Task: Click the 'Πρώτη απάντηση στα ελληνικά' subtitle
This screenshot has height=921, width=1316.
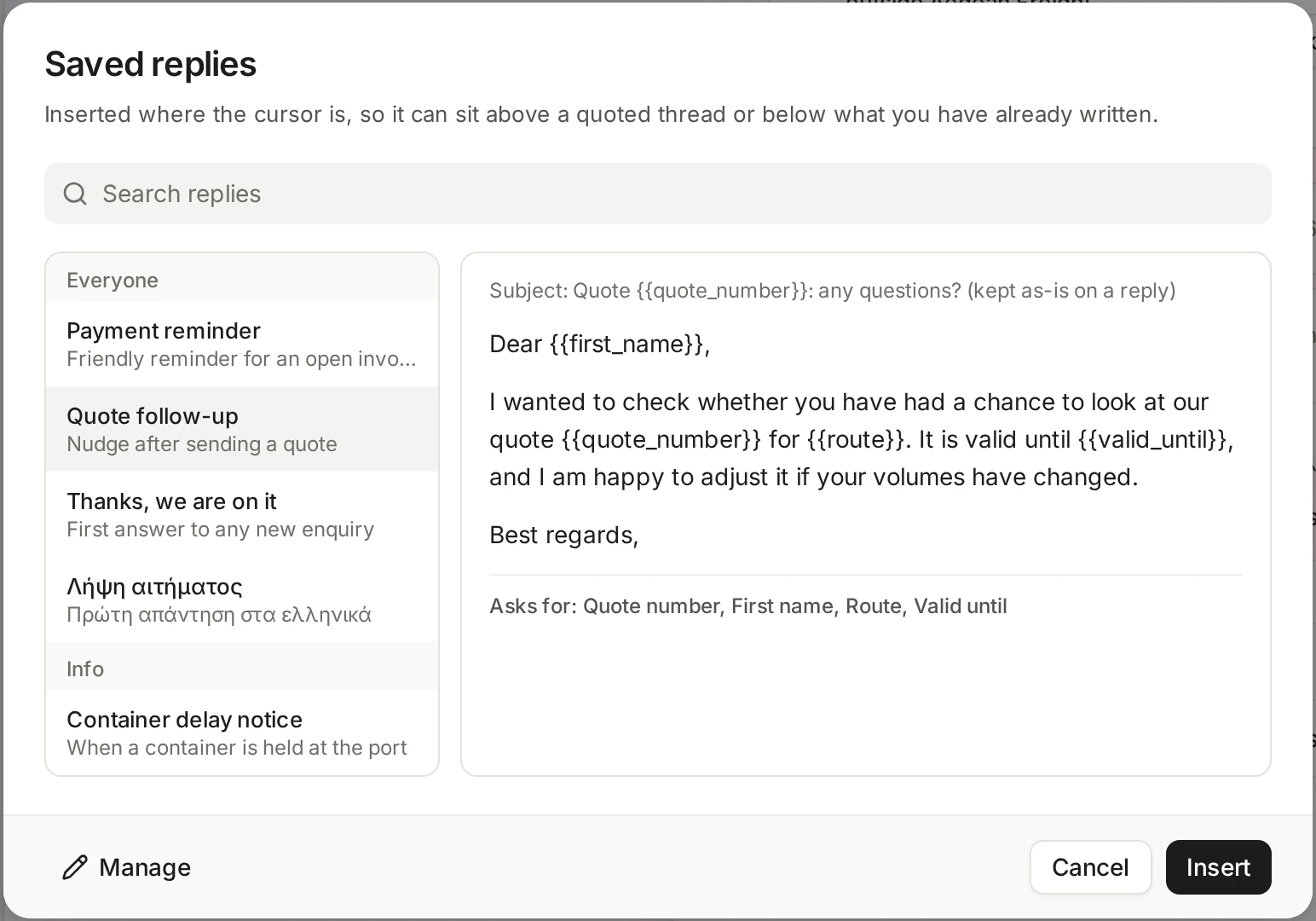Action: click(x=219, y=615)
